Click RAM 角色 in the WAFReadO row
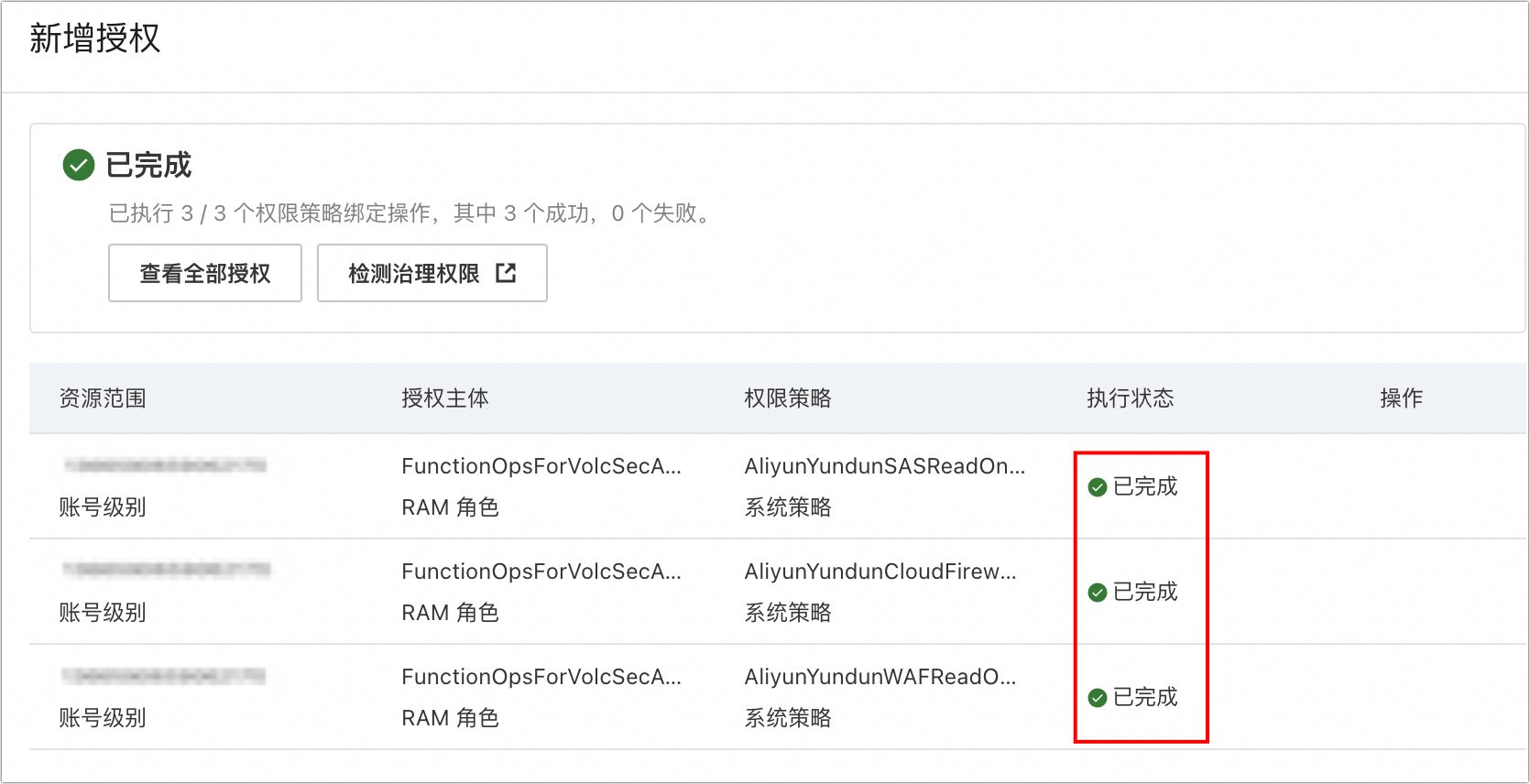 point(450,718)
